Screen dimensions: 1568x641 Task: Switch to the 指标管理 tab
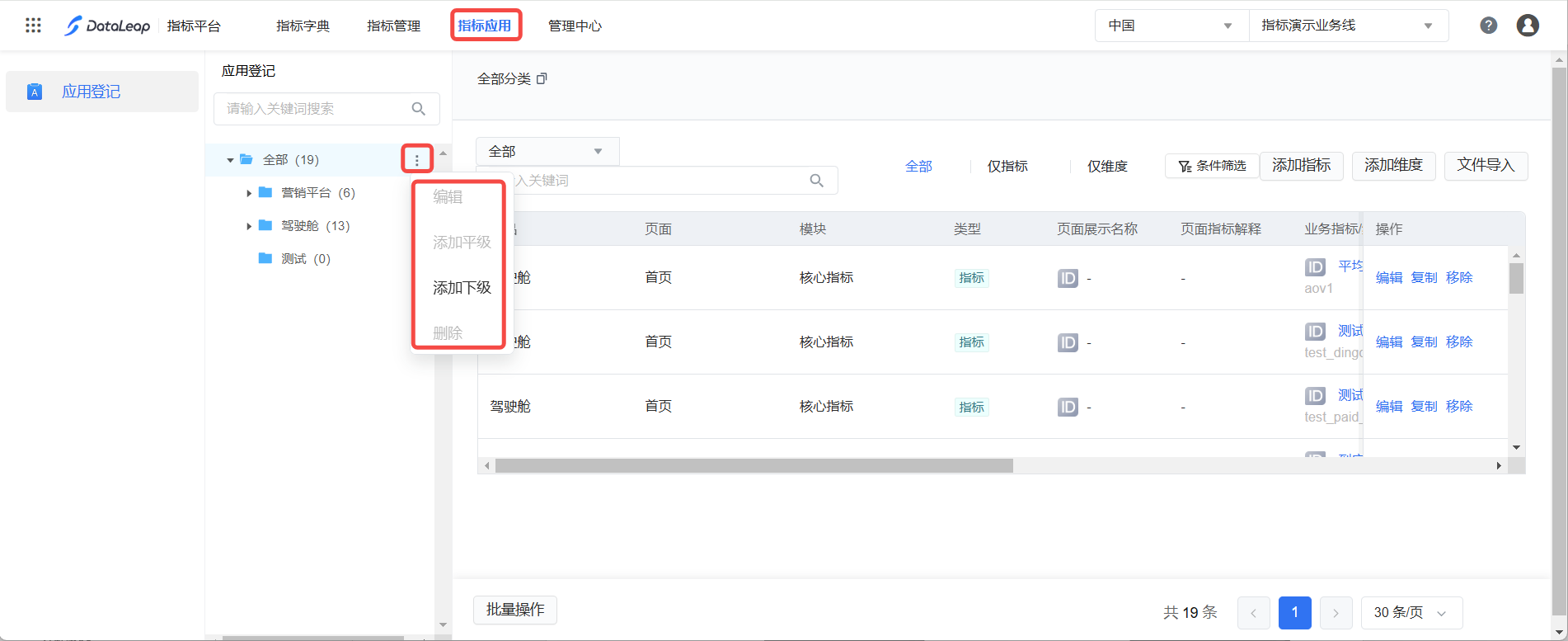[x=393, y=26]
